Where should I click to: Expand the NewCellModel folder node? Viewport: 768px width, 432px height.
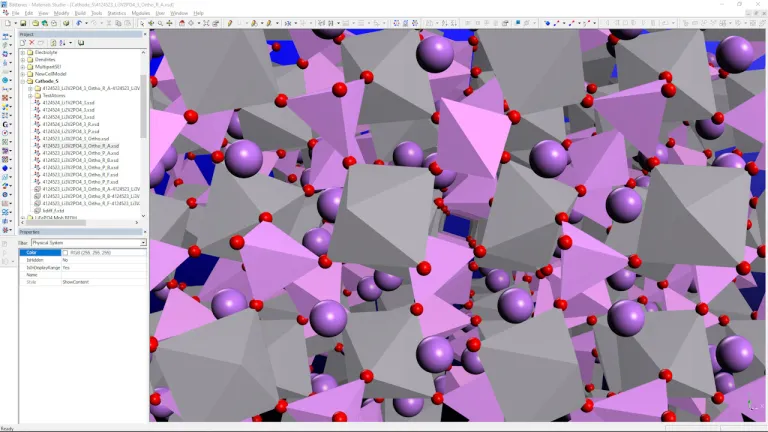23,74
